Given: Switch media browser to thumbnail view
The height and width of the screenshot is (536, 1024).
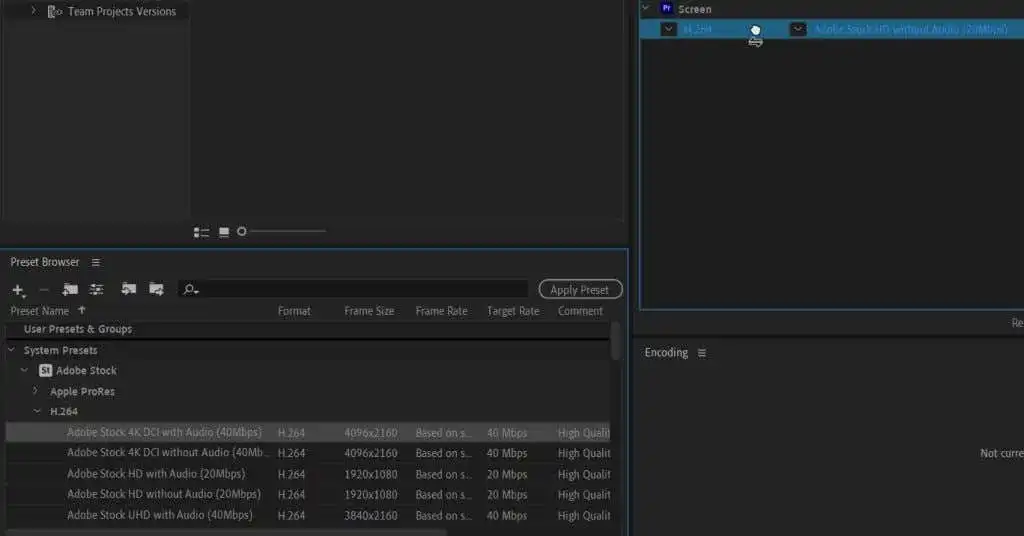Looking at the screenshot, I should (x=224, y=232).
